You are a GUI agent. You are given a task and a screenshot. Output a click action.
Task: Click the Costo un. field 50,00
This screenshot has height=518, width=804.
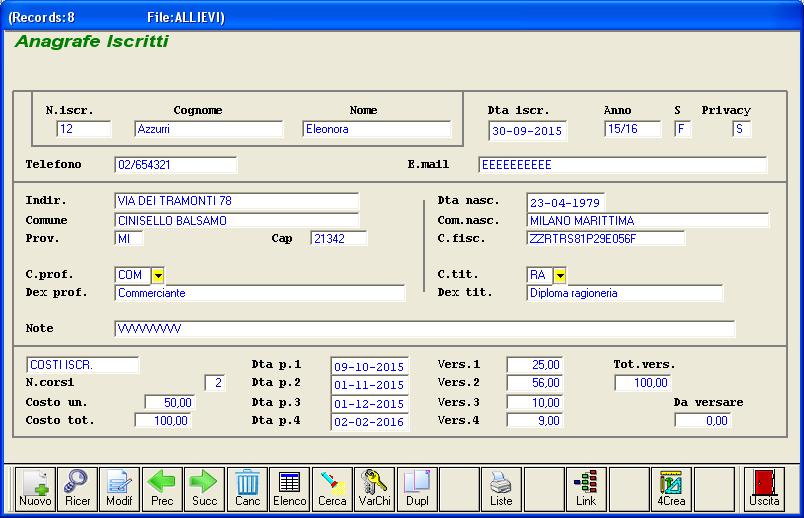(170, 403)
